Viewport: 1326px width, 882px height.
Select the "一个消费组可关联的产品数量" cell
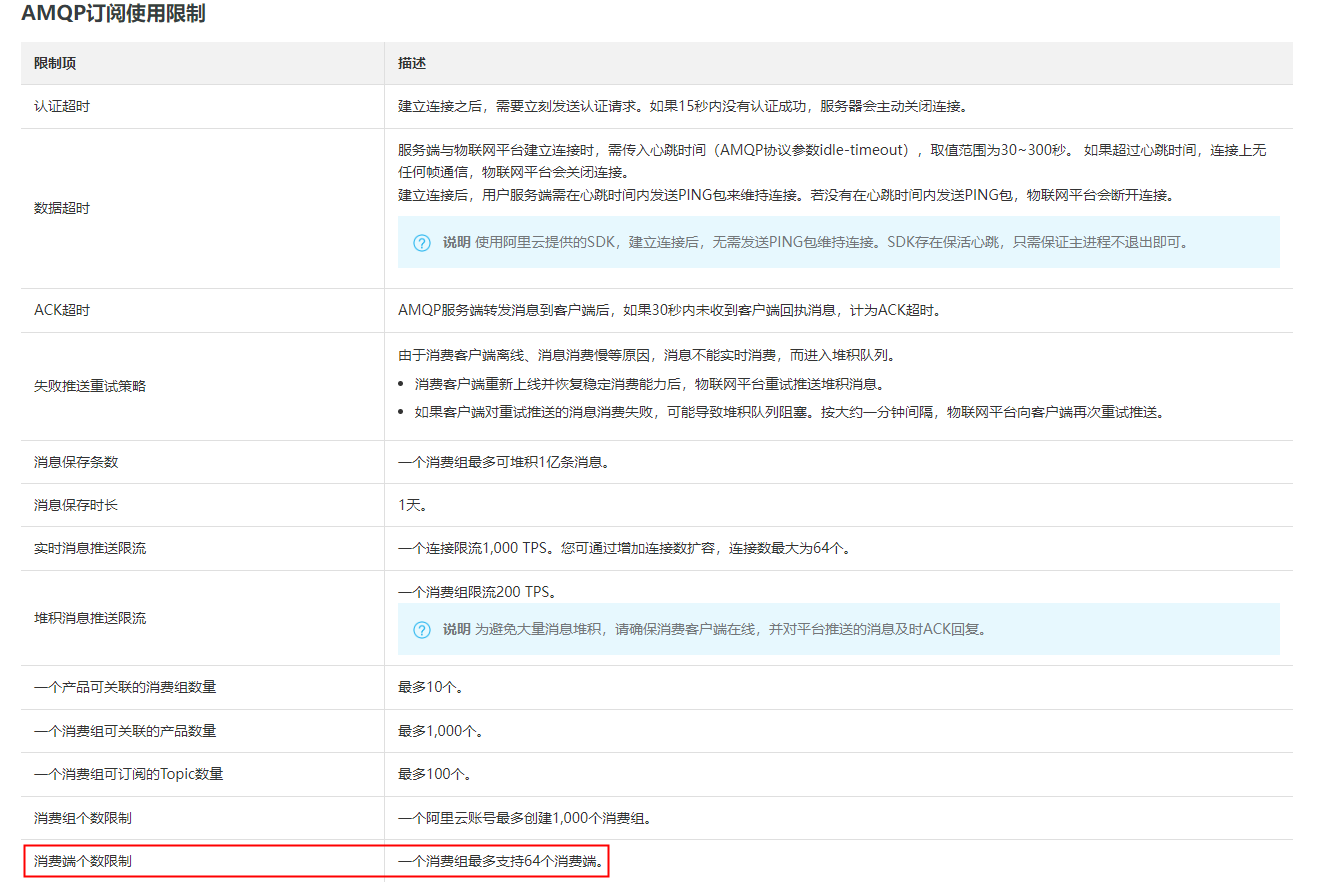(x=203, y=731)
